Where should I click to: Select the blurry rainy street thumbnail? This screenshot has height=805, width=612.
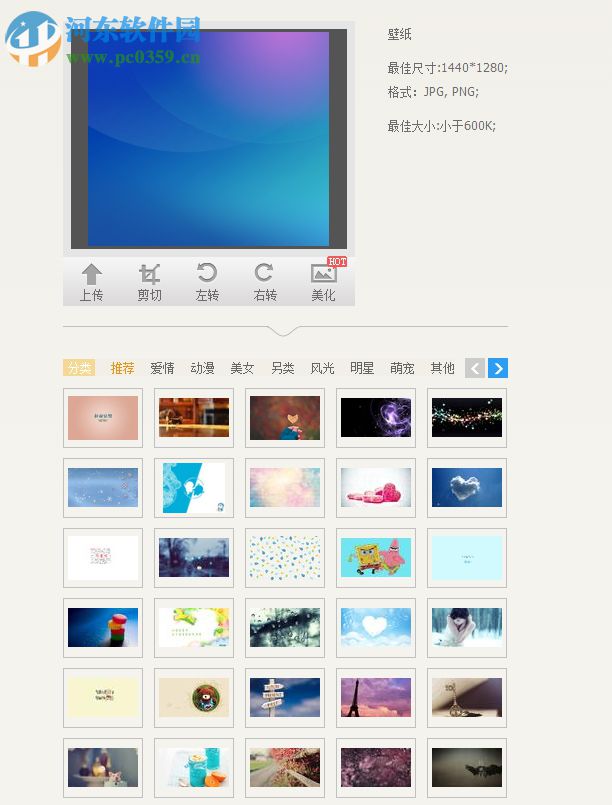[x=194, y=558]
